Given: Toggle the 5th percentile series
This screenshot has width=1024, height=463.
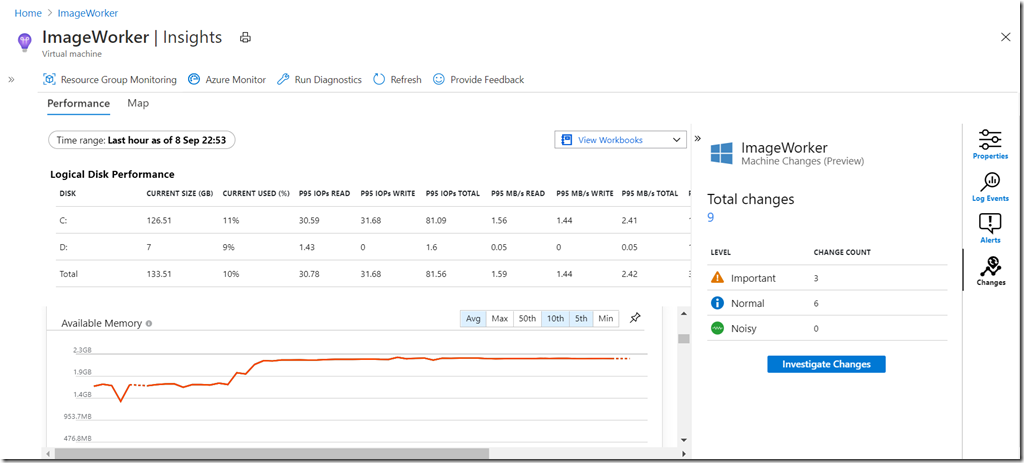Looking at the screenshot, I should click(x=581, y=319).
